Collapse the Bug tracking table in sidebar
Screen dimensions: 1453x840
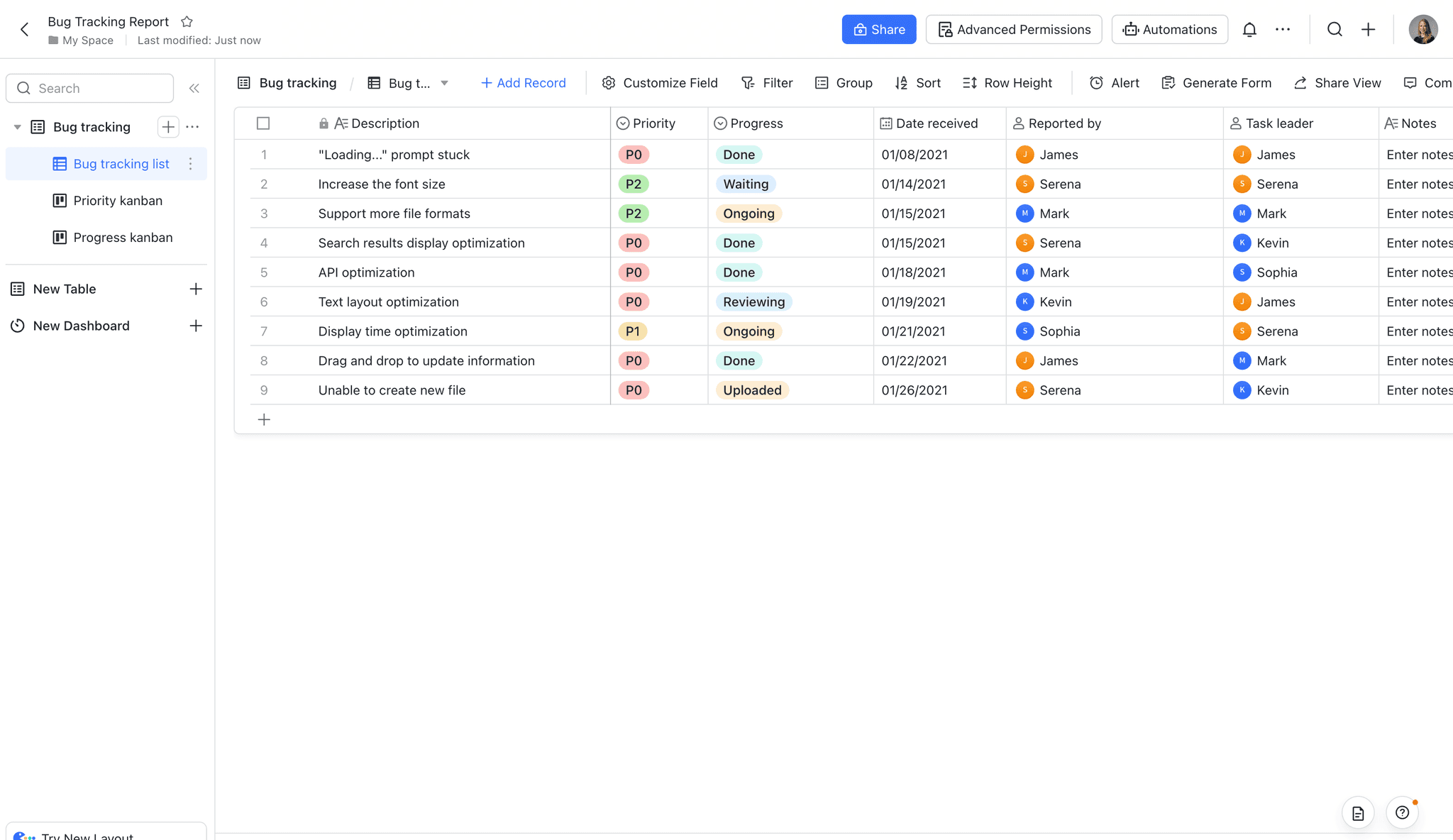(17, 126)
